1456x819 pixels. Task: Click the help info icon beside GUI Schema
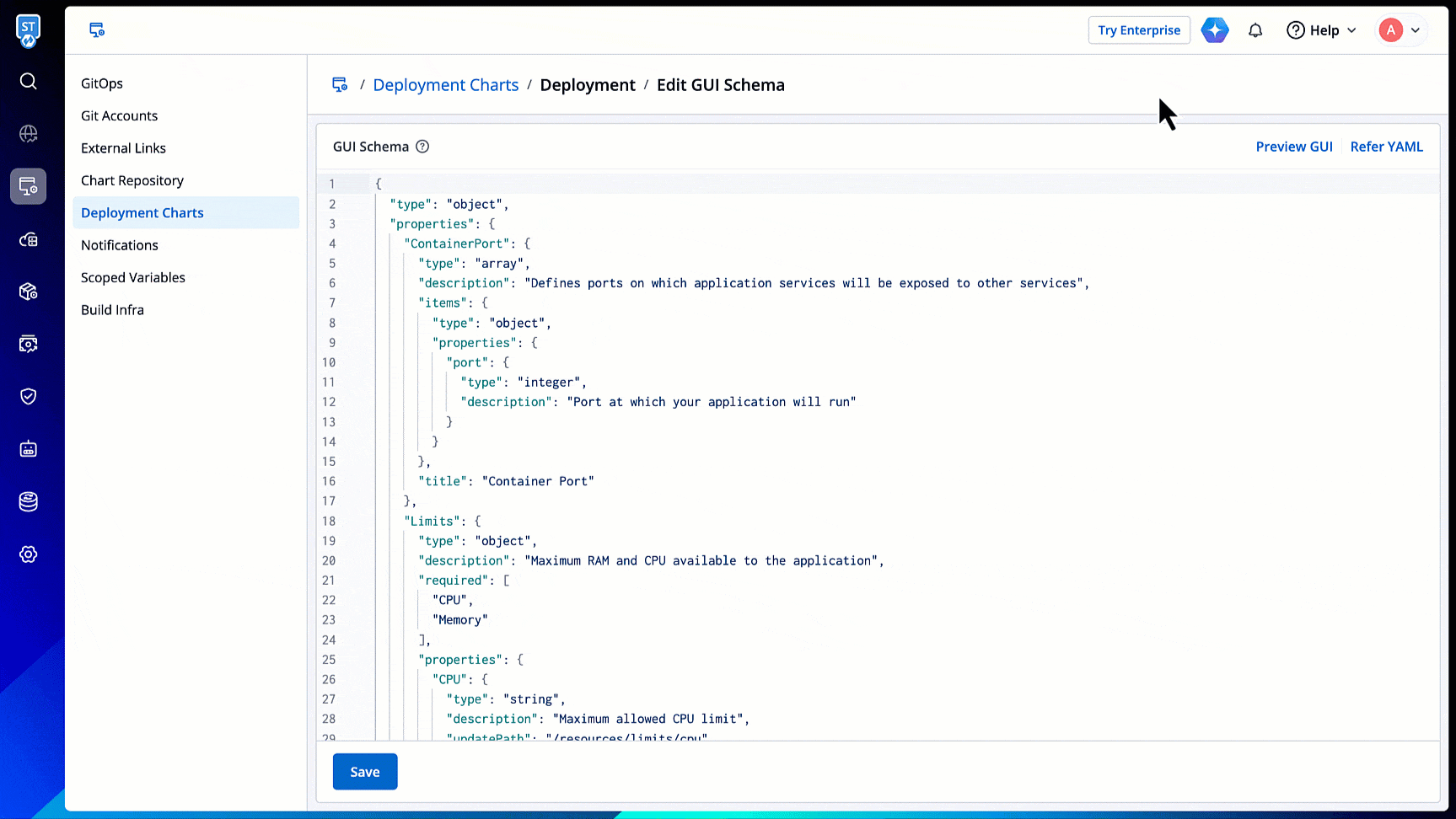(x=423, y=147)
